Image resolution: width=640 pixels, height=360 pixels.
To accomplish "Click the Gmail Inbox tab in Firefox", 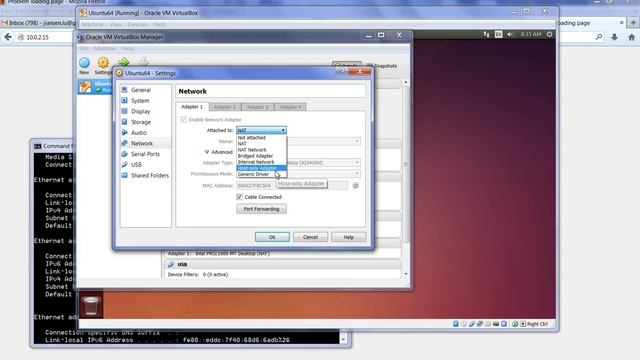I will coord(38,23).
